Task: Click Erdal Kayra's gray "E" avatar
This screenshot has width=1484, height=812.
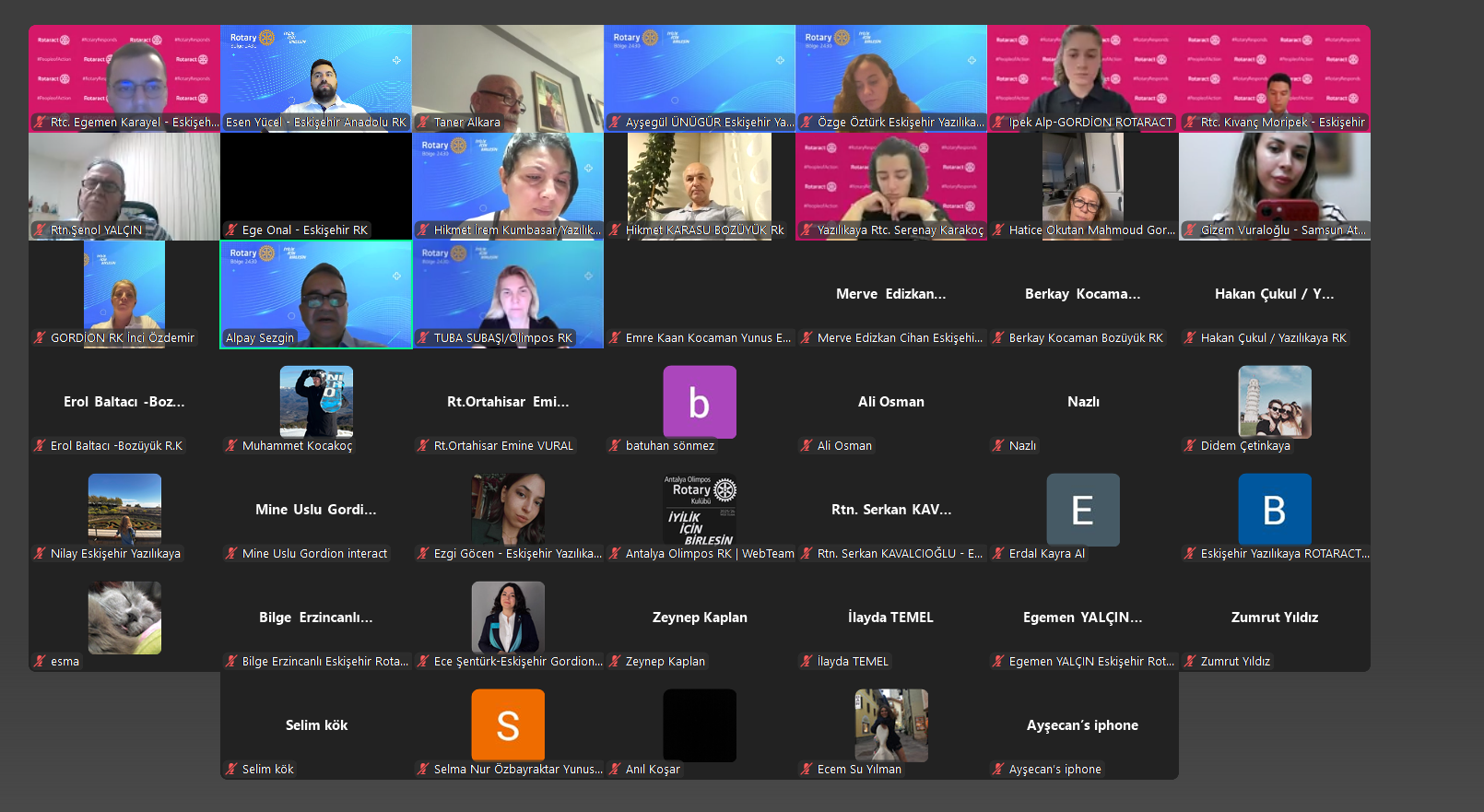Action: tap(1083, 510)
